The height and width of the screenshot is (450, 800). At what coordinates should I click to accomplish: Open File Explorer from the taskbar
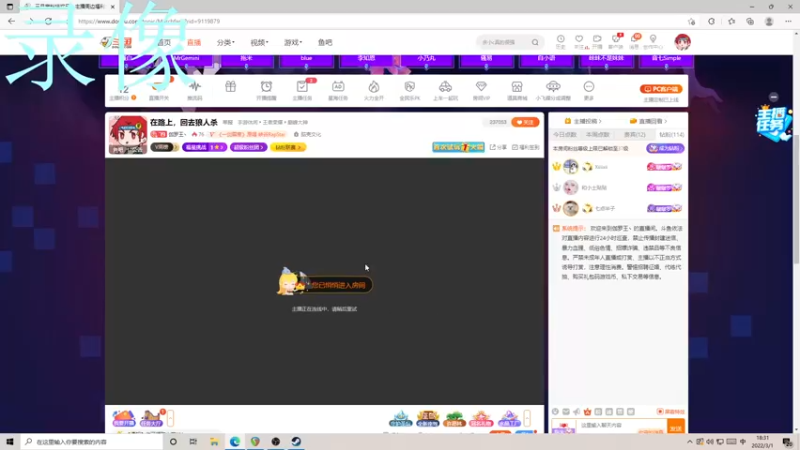point(214,441)
